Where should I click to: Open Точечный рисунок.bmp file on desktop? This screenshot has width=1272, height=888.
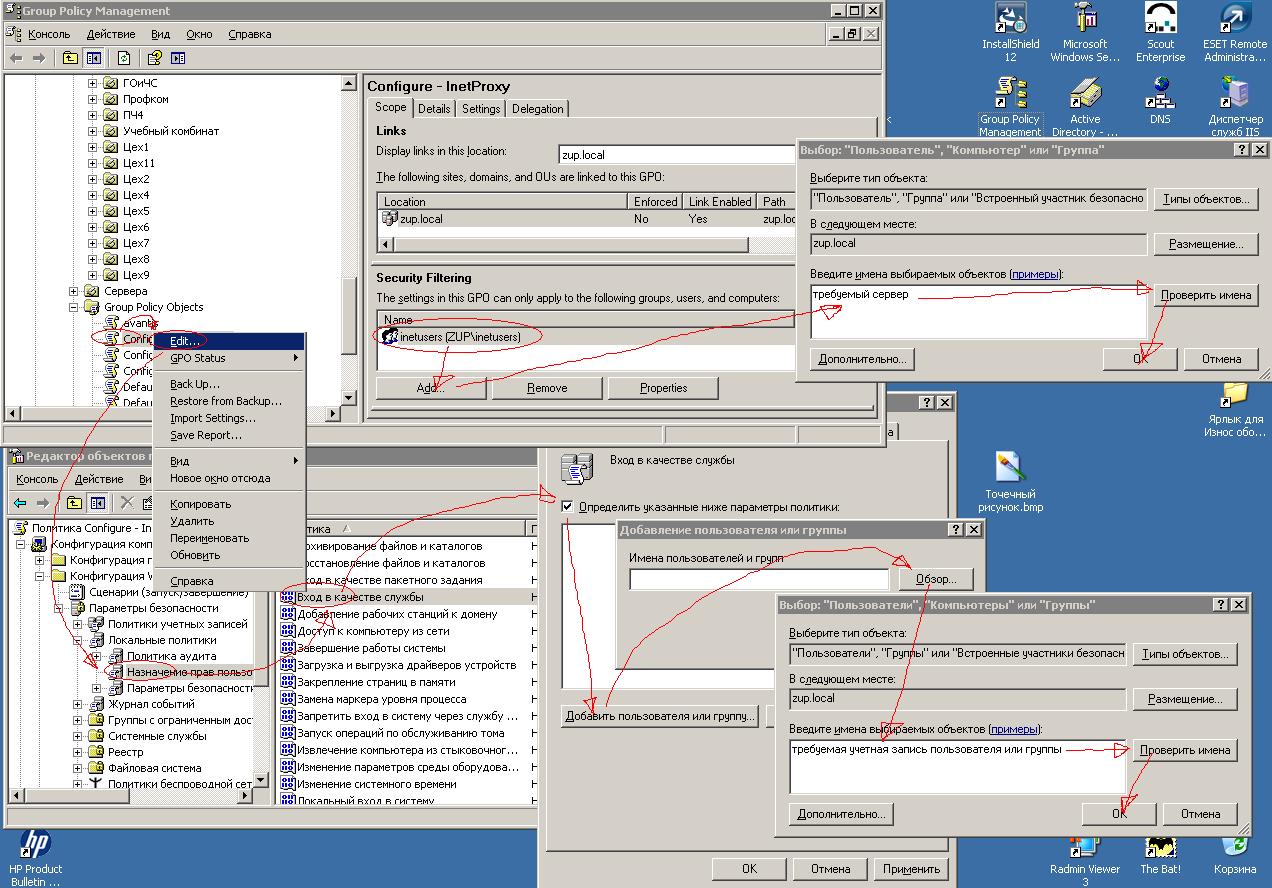coord(1010,482)
